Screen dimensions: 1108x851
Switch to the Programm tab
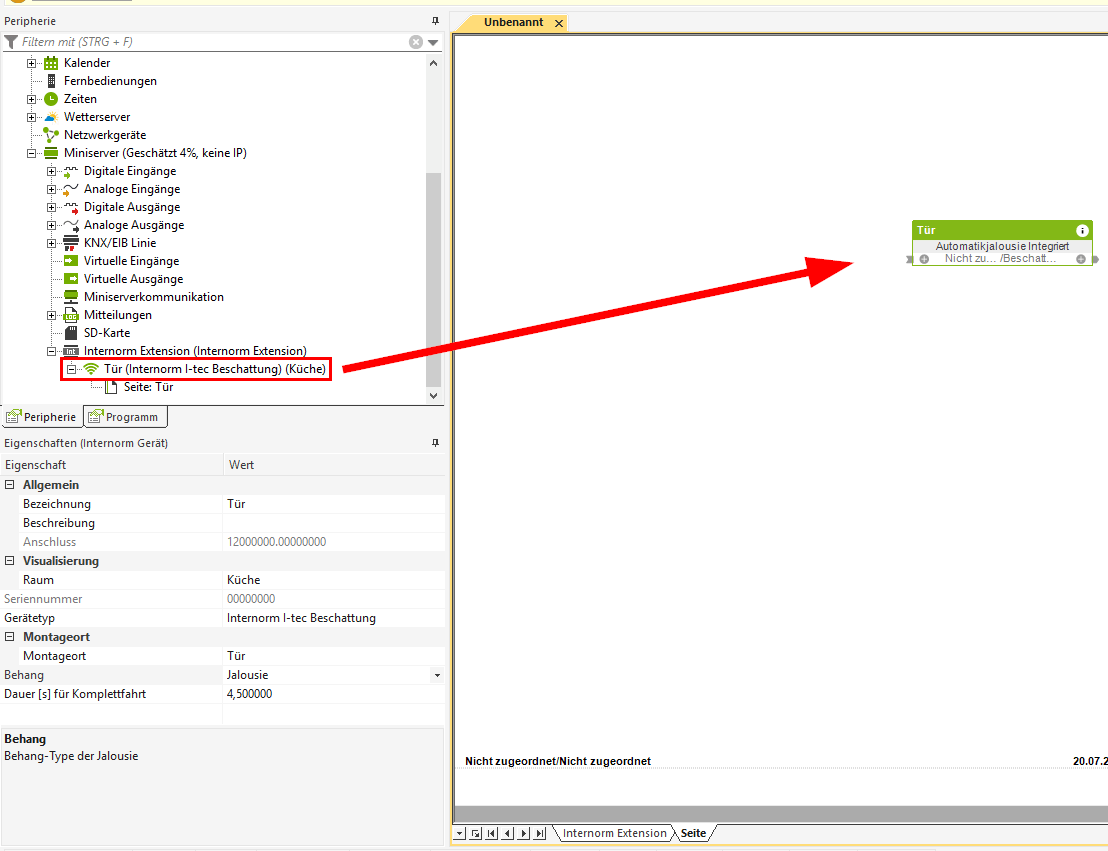(x=124, y=417)
